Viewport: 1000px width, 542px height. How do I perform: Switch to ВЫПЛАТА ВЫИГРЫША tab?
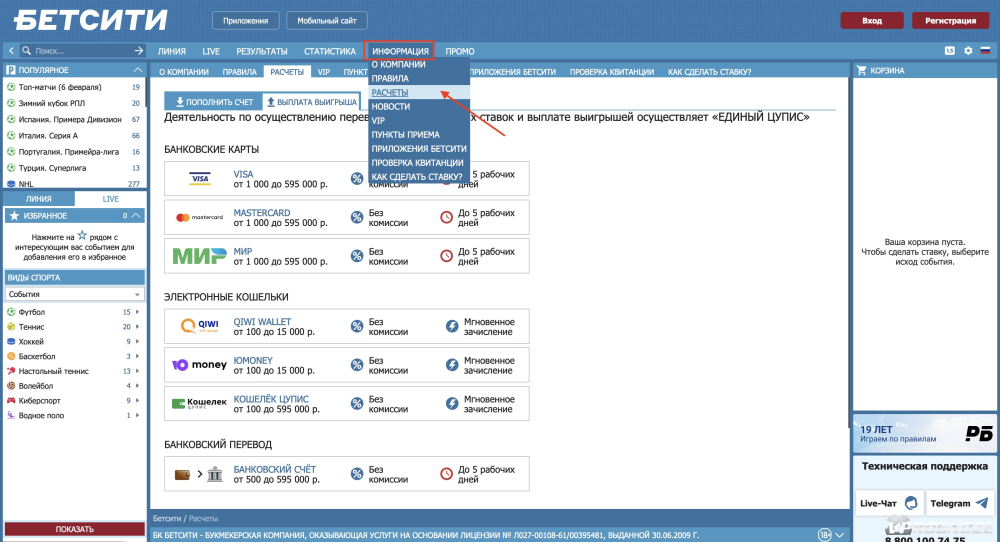pyautogui.click(x=311, y=101)
